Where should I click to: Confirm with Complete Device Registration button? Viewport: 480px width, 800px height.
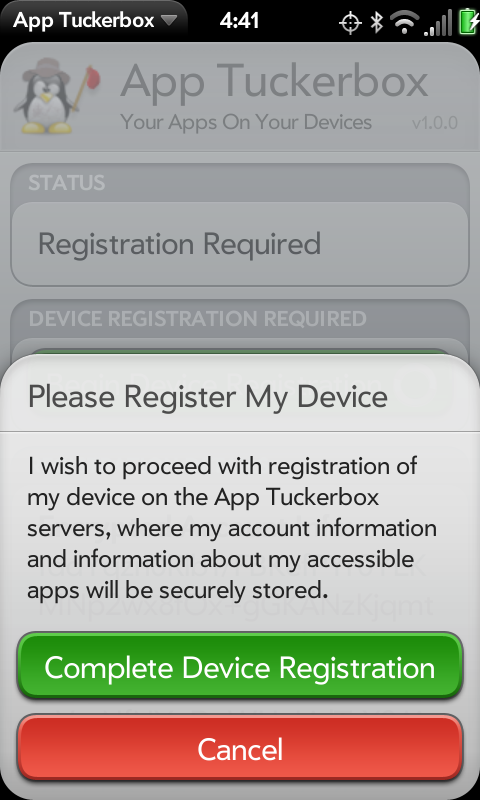[240, 666]
